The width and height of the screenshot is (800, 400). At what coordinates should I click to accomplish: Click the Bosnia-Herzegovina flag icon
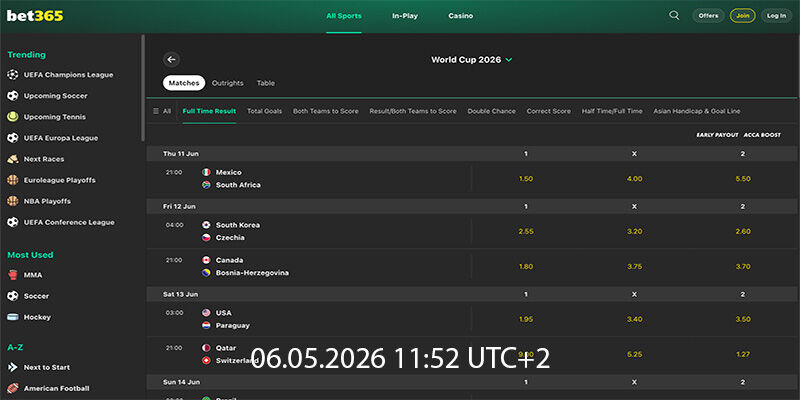[x=206, y=273]
